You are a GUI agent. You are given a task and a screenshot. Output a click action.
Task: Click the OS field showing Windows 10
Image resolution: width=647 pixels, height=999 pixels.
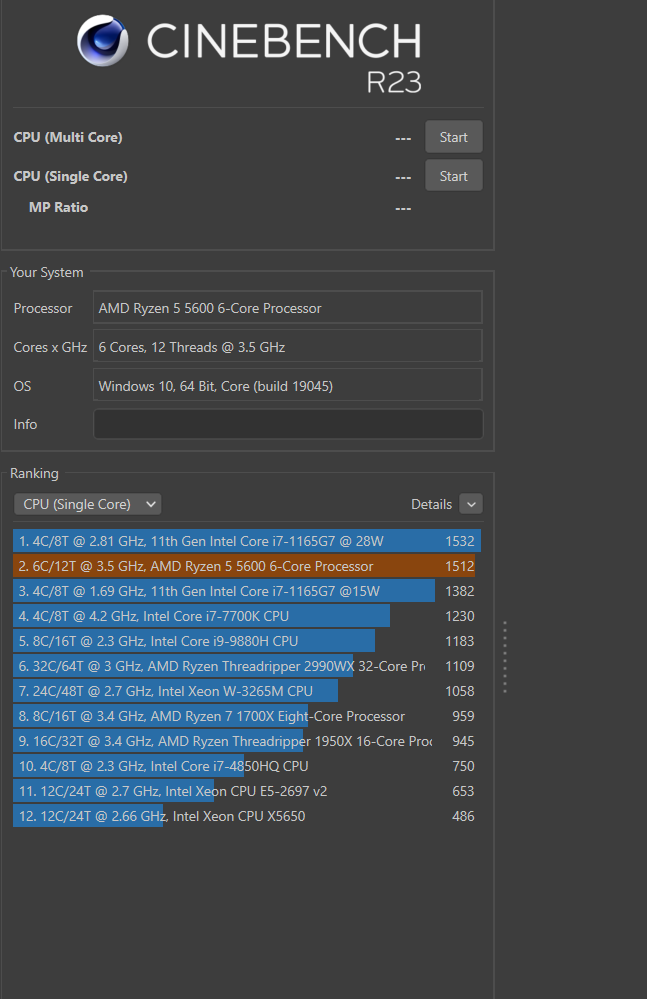point(288,385)
